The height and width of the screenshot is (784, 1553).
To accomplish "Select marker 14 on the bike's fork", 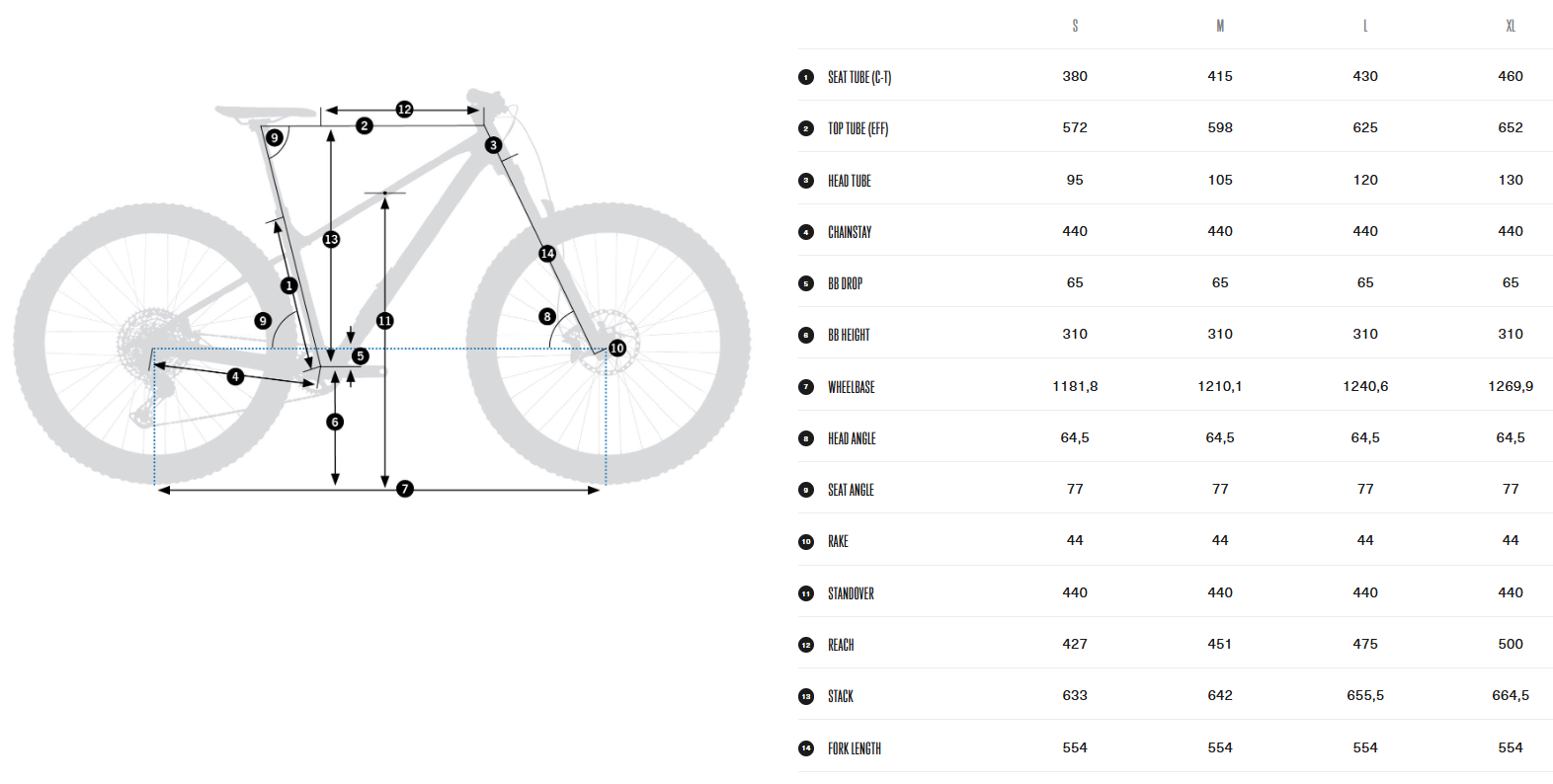I will point(547,254).
